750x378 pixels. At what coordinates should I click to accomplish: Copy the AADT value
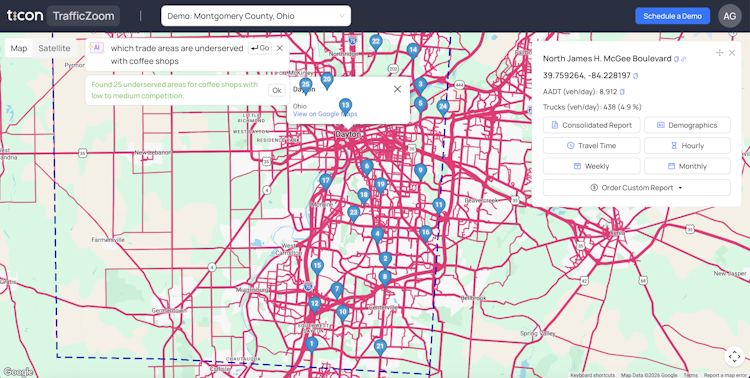pyautogui.click(x=622, y=92)
